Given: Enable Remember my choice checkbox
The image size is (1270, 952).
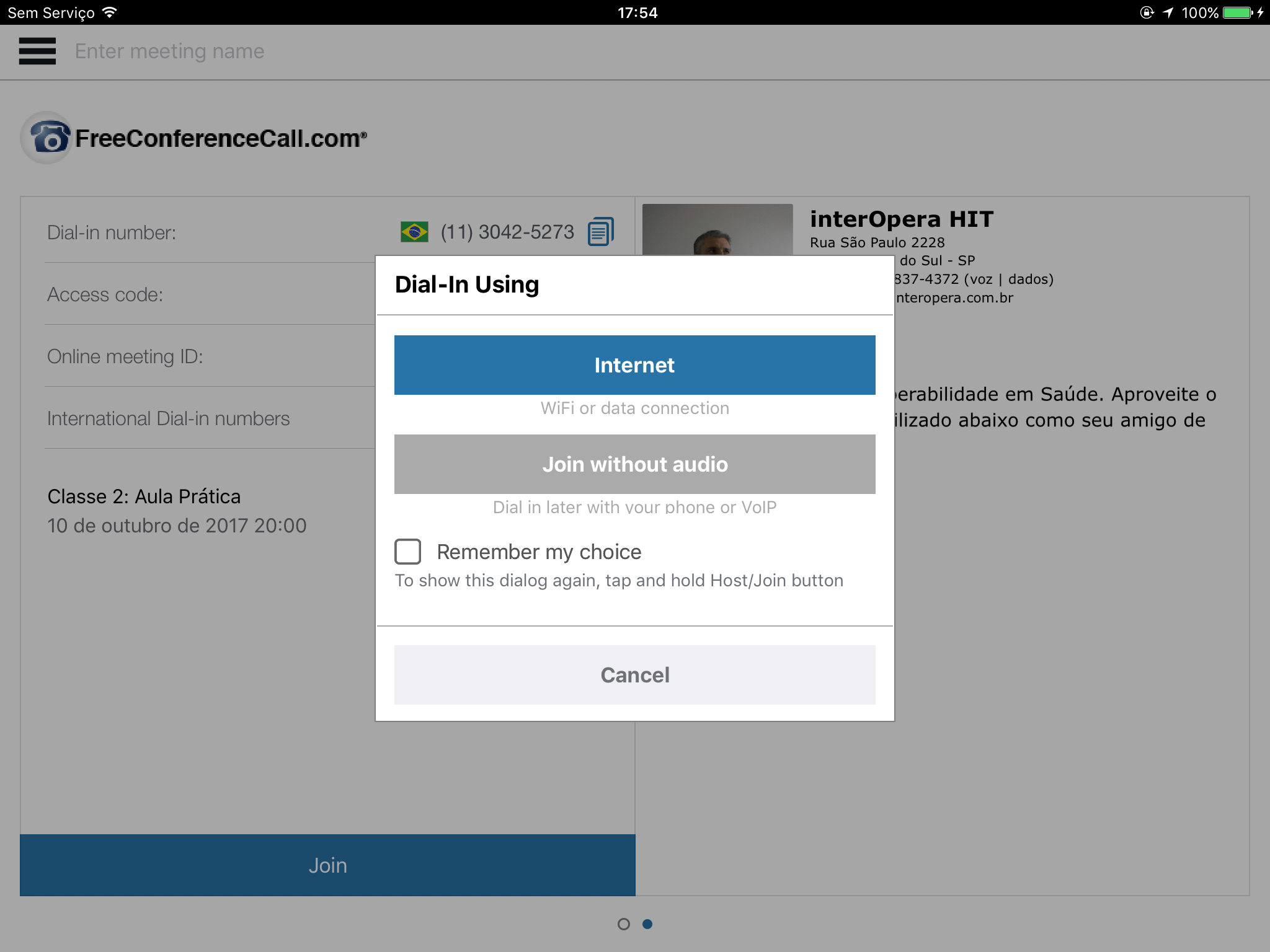Looking at the screenshot, I should 408,551.
